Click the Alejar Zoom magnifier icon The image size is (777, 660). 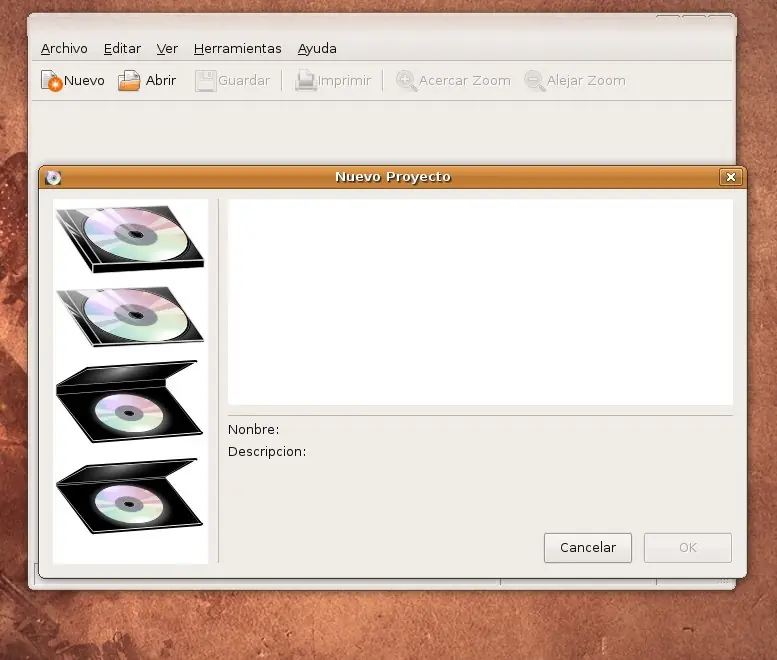tap(534, 80)
